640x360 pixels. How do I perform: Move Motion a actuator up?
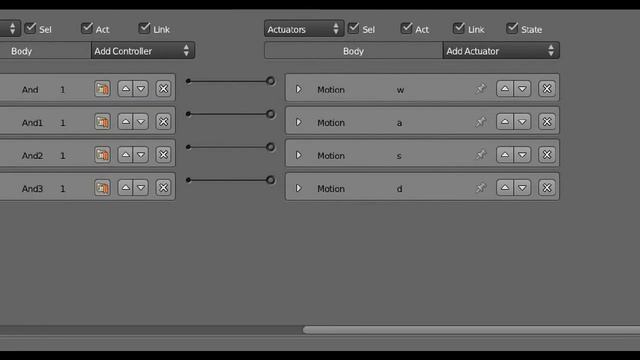click(x=505, y=122)
